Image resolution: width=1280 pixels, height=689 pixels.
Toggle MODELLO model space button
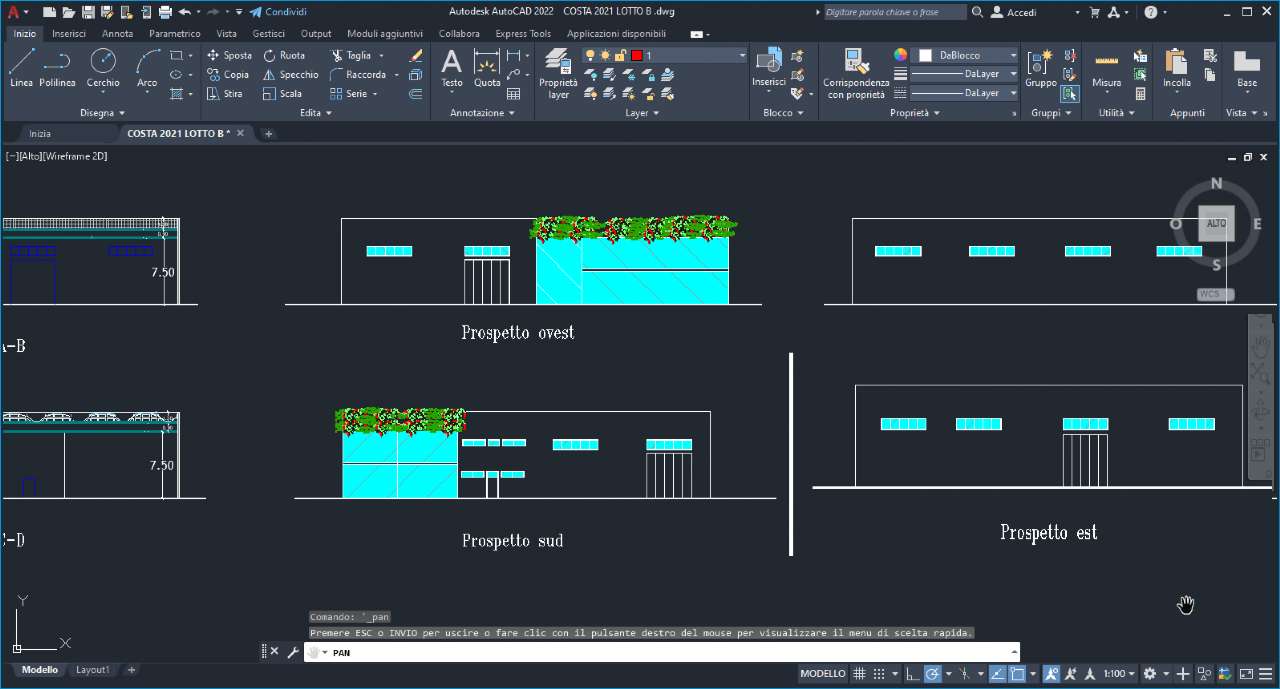coord(823,674)
